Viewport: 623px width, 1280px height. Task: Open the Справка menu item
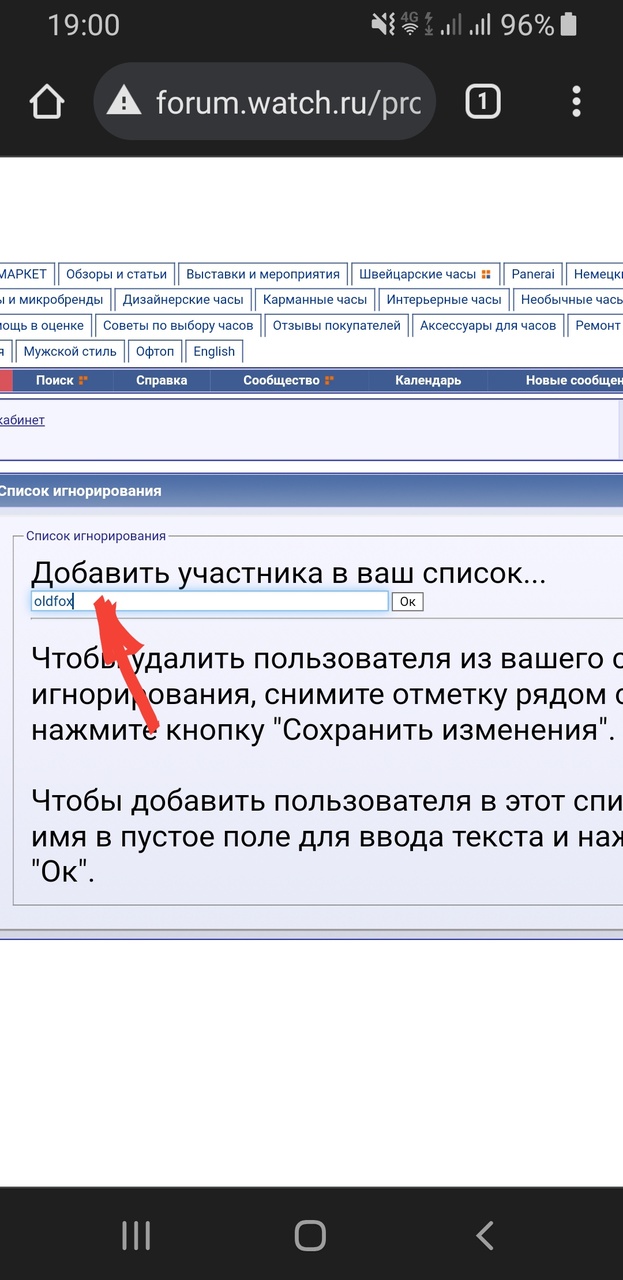point(161,380)
